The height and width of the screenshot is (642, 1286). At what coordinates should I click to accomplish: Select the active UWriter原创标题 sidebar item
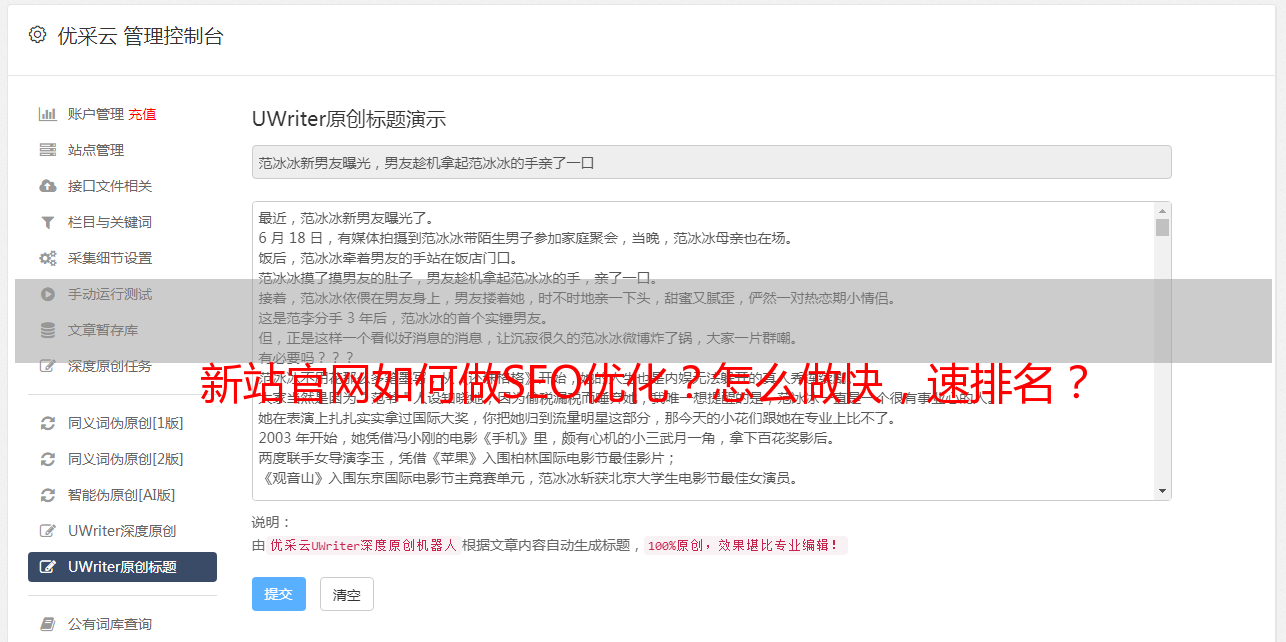(122, 567)
